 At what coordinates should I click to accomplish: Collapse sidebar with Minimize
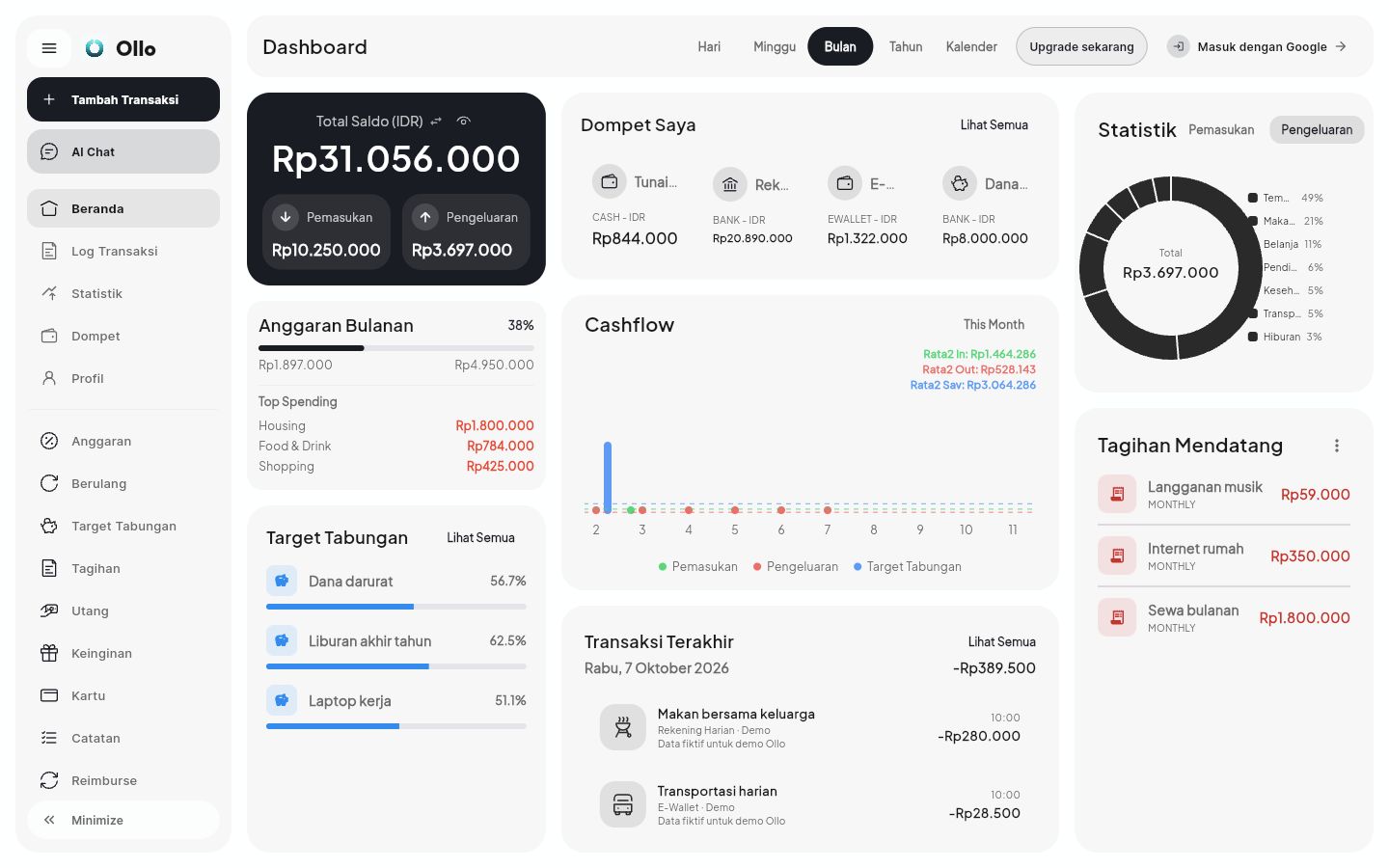tap(123, 820)
